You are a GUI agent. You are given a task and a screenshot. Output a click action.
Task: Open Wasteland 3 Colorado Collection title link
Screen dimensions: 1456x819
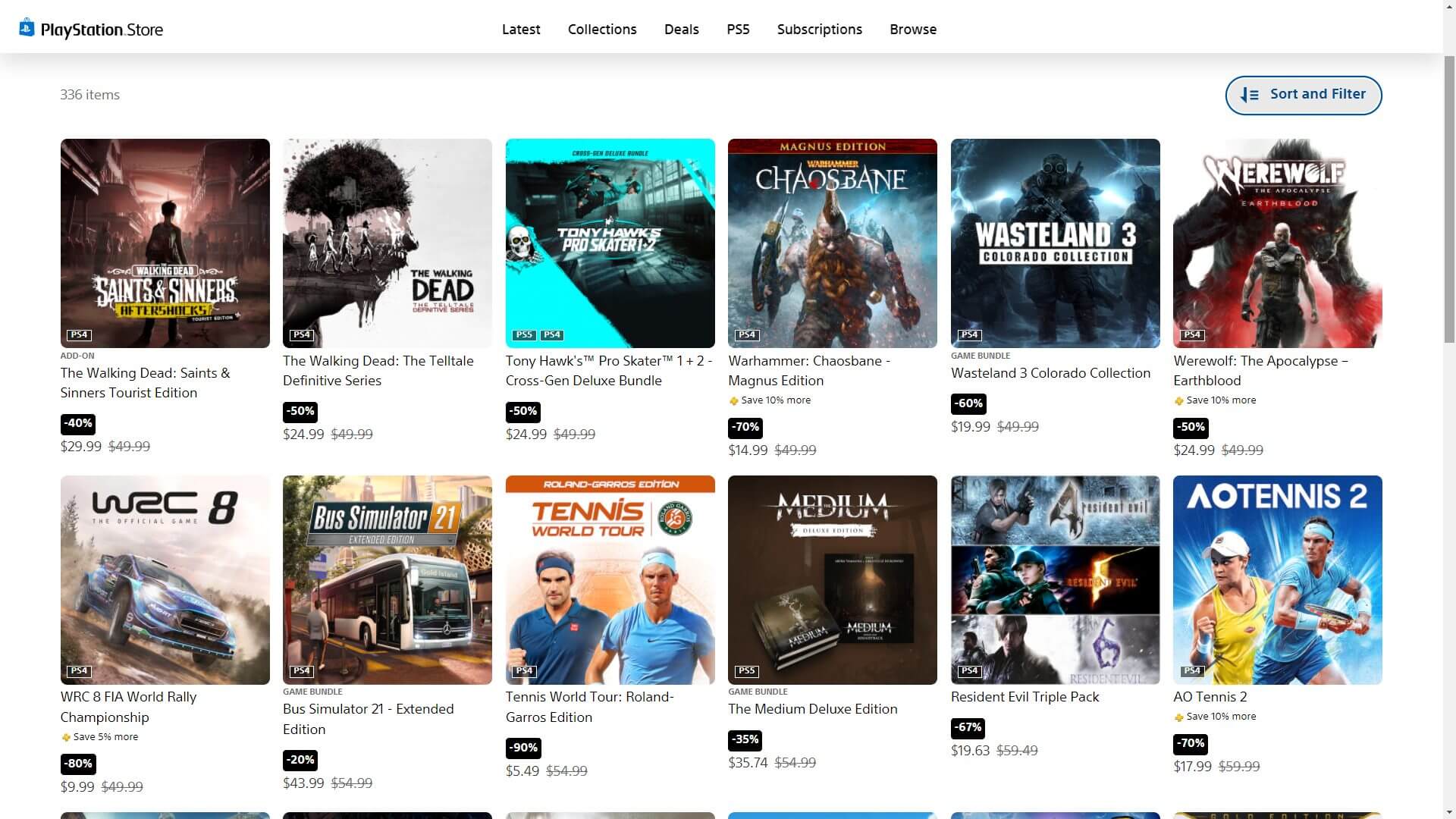pos(1050,373)
